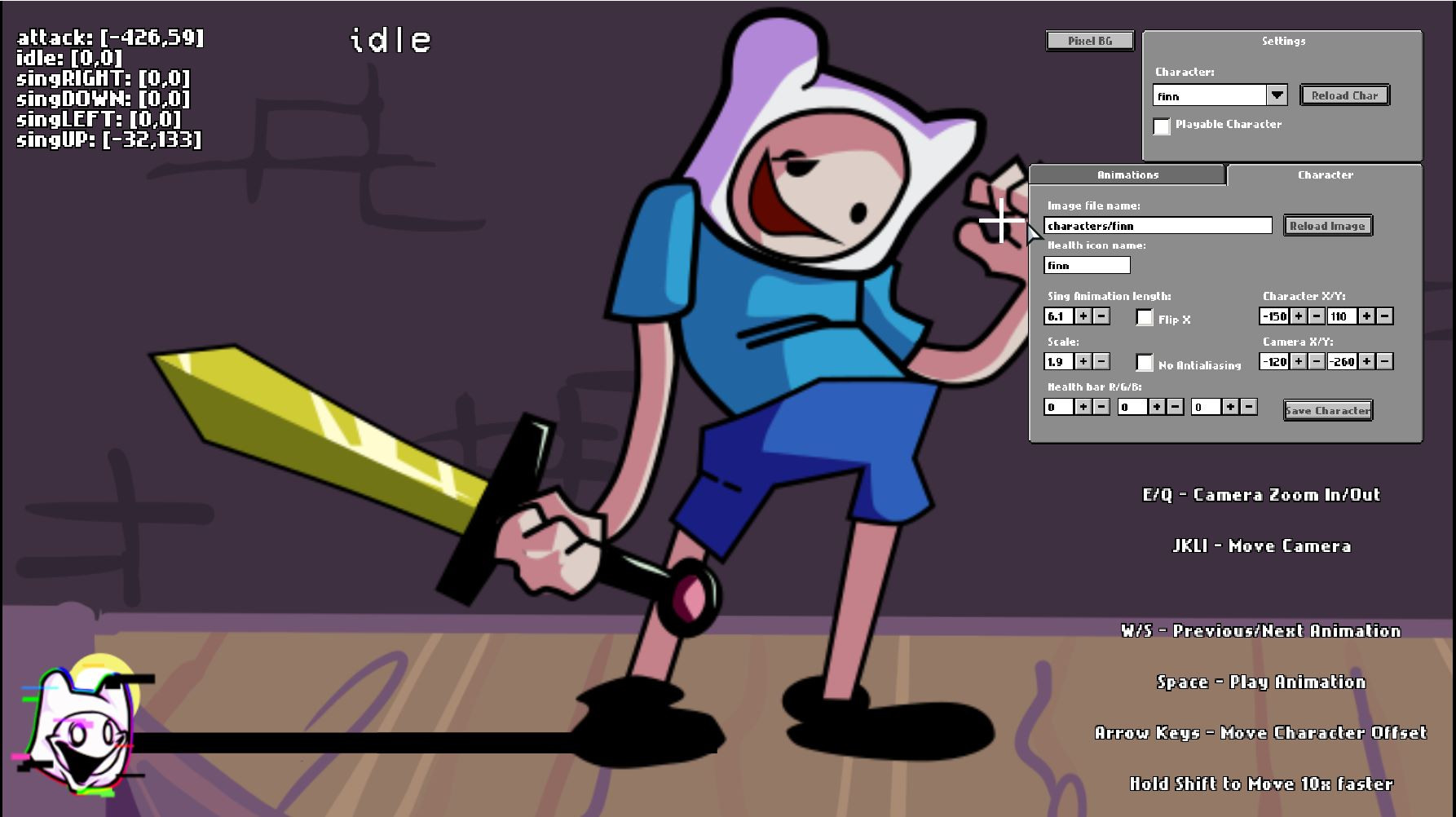Click the Scale value field
This screenshot has height=817, width=1456.
click(1057, 361)
